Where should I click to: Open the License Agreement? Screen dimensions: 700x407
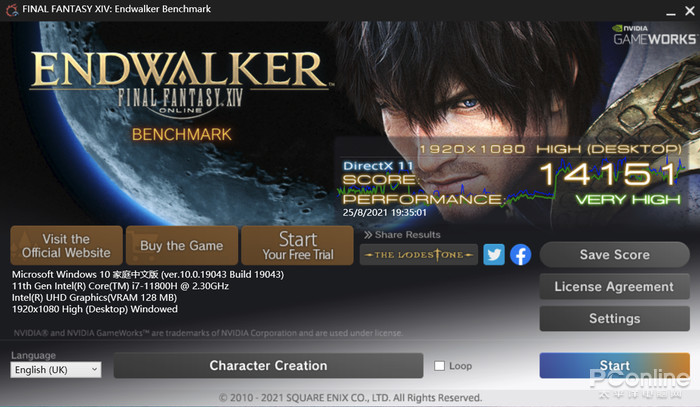pos(615,287)
